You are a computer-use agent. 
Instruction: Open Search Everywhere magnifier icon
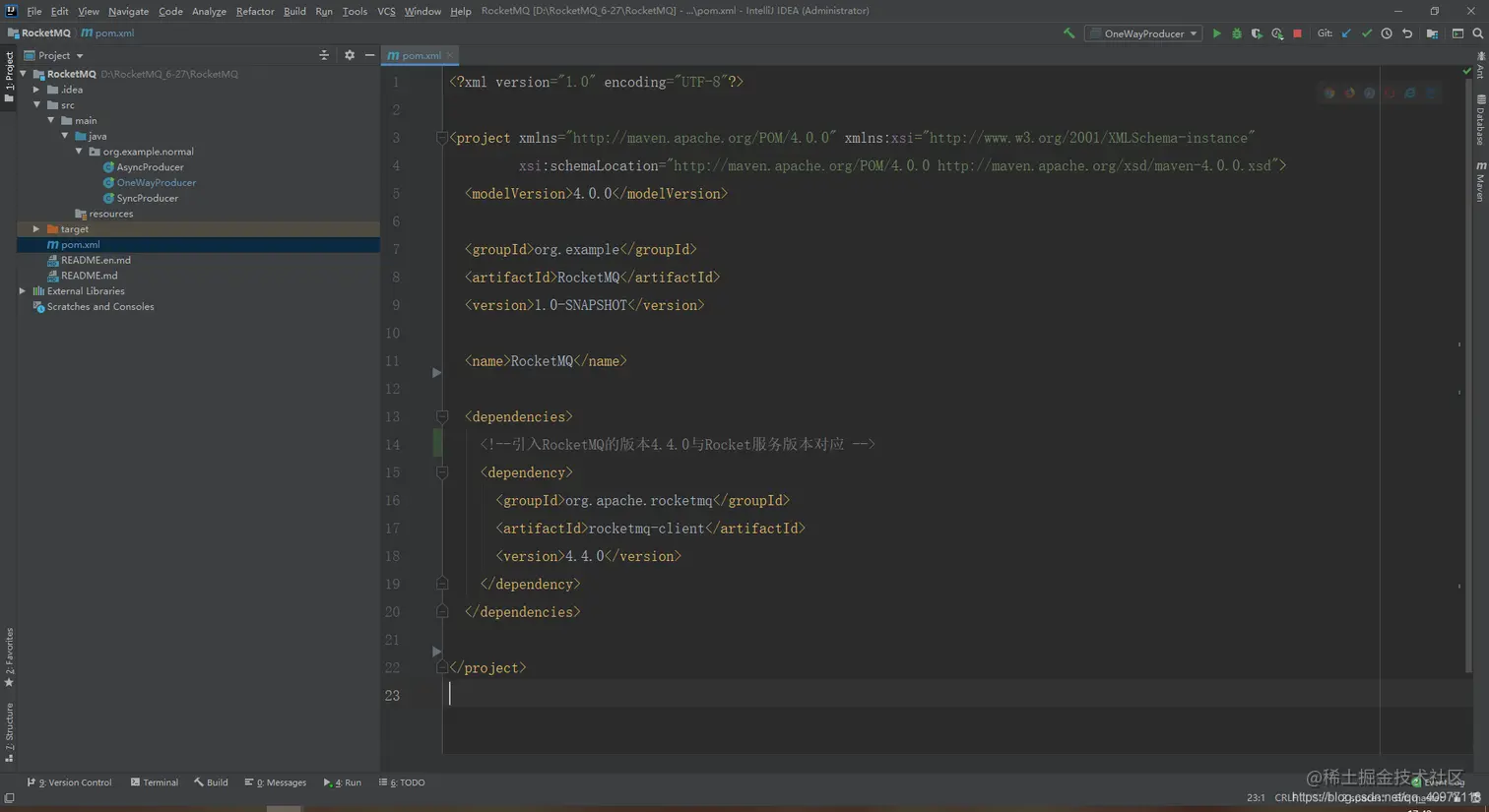(1477, 33)
